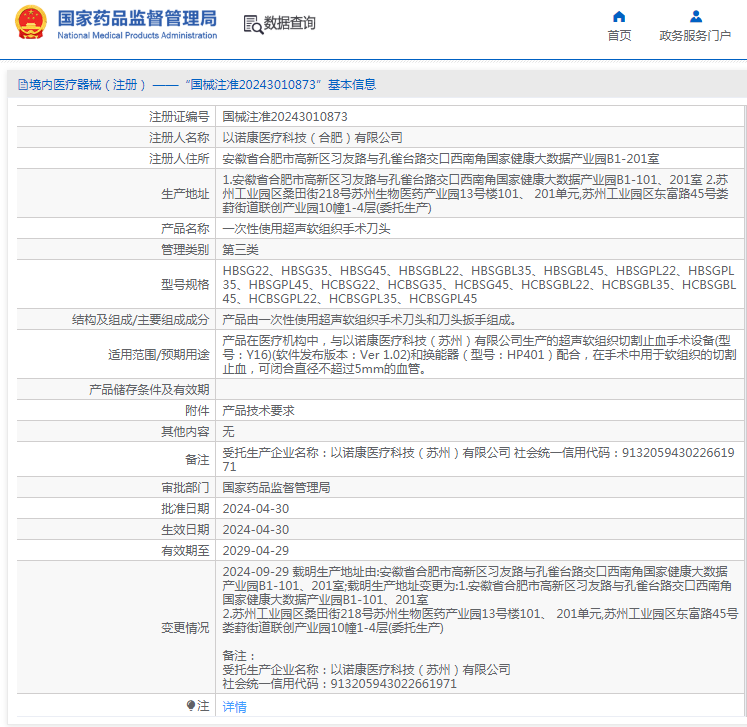Click the 适用范围/预期用途 description text
This screenshot has width=747, height=727.
click(x=479, y=354)
